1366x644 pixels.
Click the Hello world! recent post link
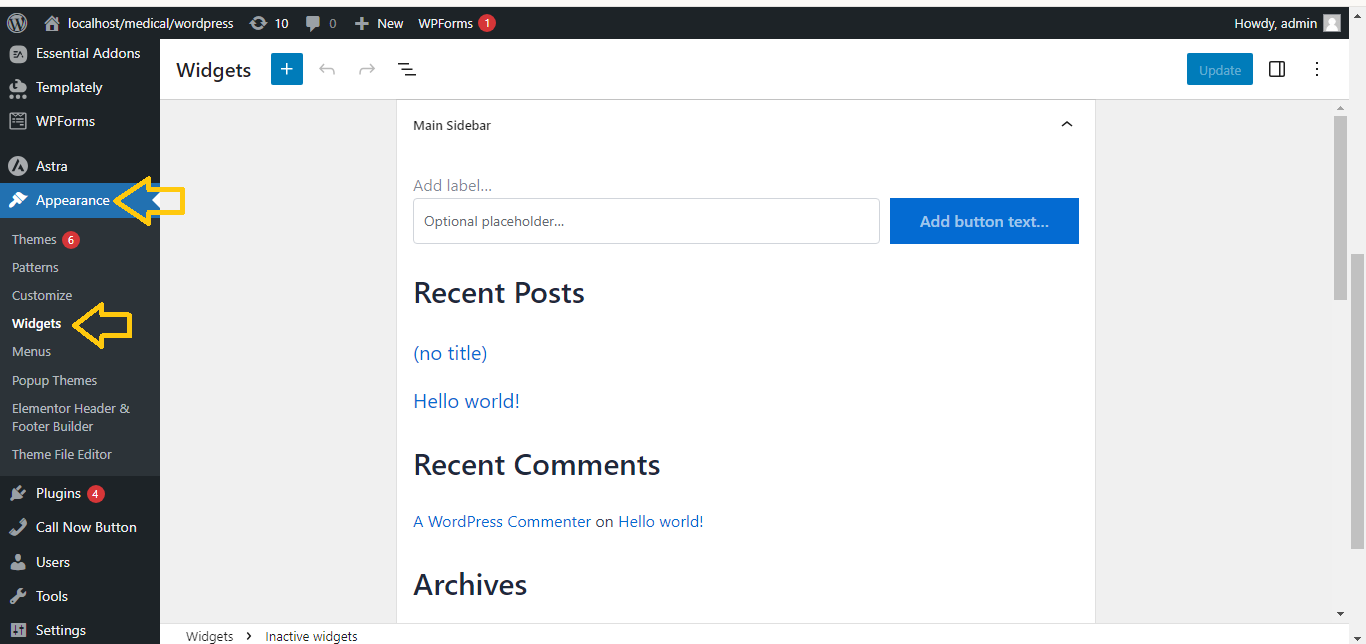(x=466, y=401)
